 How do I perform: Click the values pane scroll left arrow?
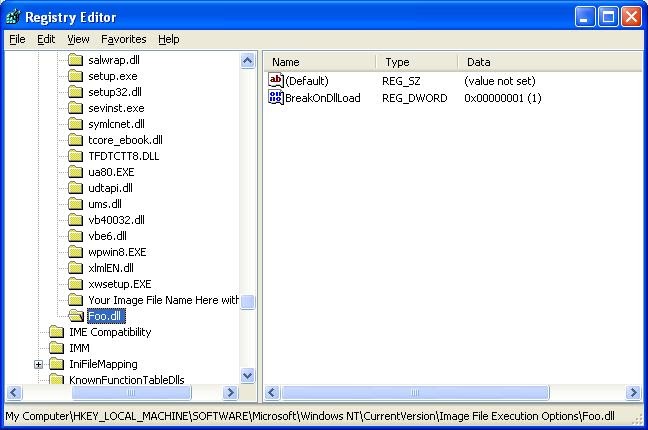(272, 392)
